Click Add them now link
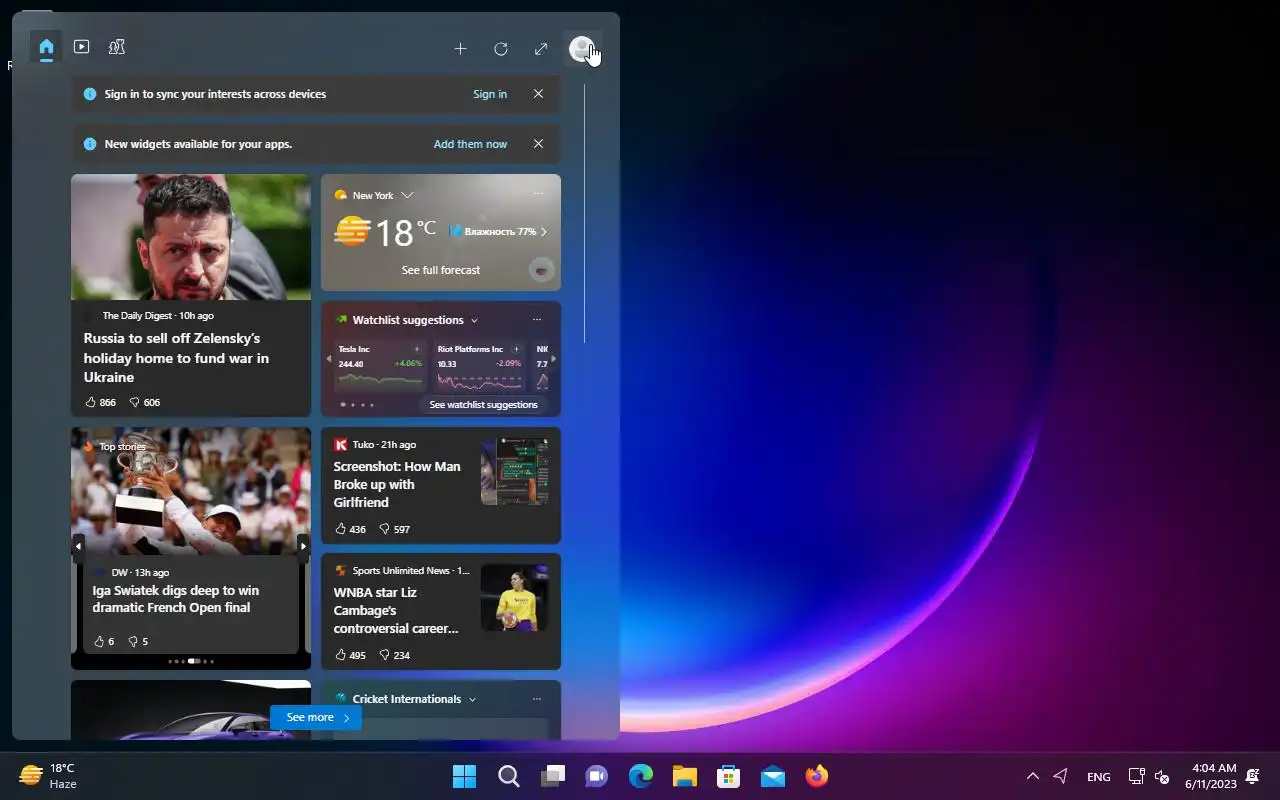 pyautogui.click(x=470, y=144)
